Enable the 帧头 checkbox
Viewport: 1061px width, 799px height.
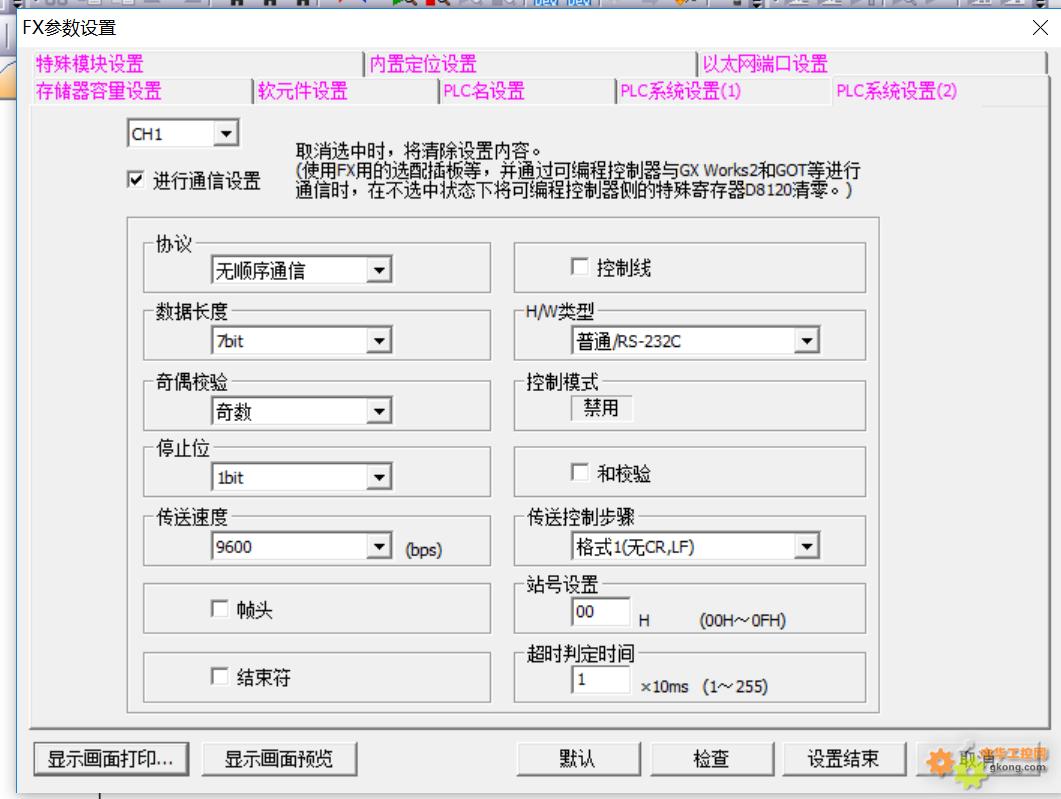(x=220, y=609)
